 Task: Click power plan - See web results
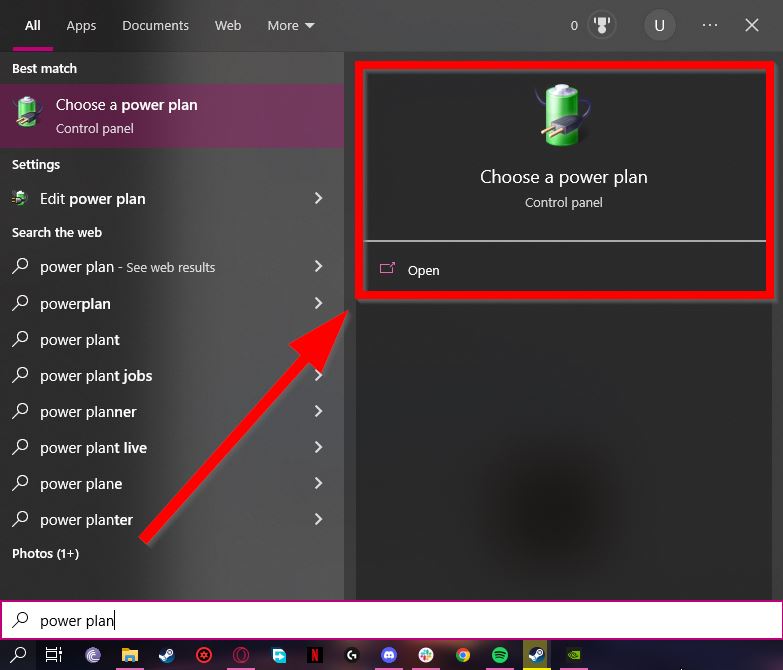(x=172, y=267)
